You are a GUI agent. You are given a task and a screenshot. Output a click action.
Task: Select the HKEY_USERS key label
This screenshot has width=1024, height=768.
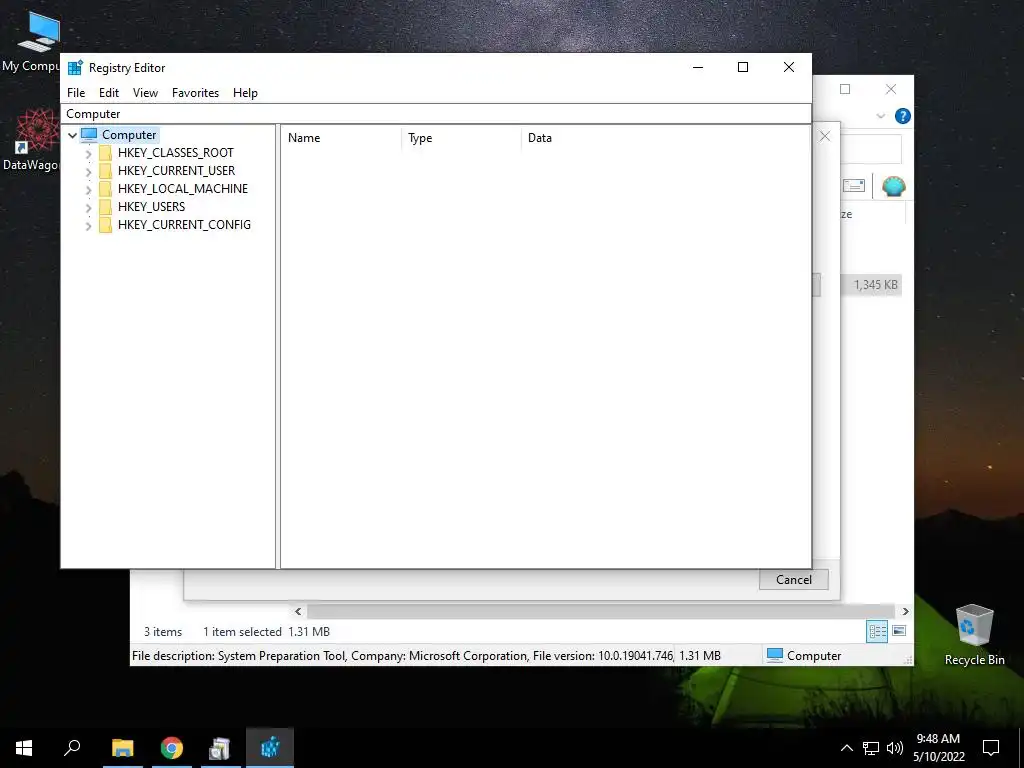point(152,206)
